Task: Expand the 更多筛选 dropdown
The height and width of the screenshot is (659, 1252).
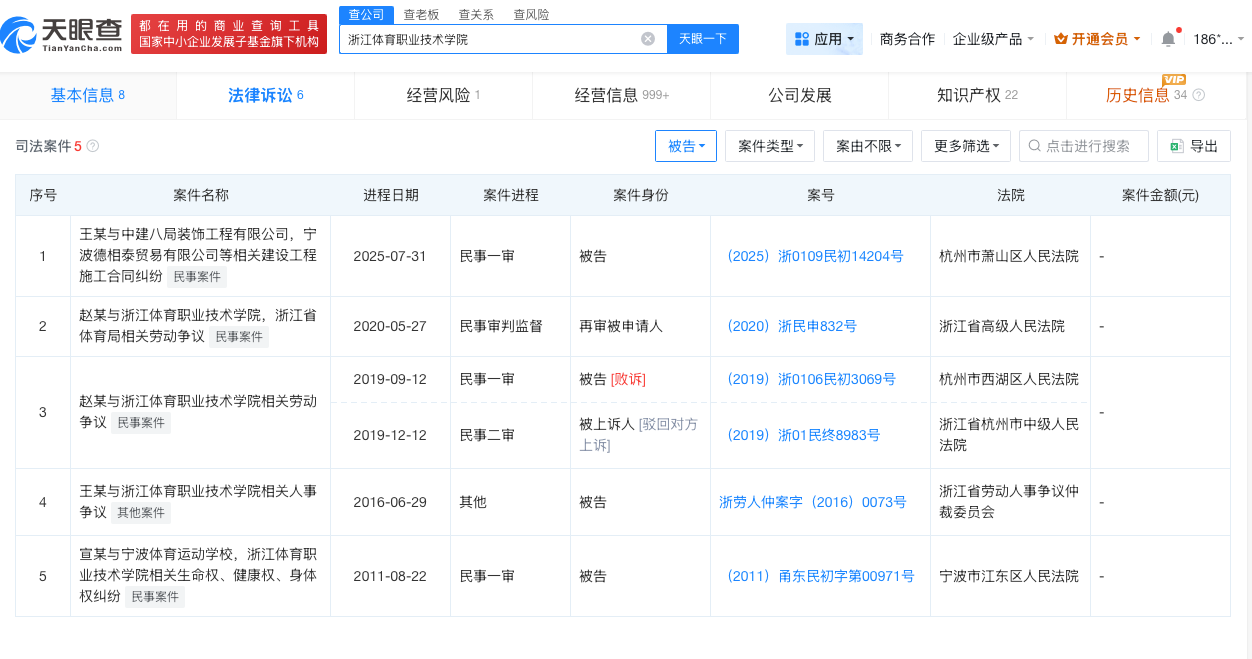Action: (x=965, y=145)
